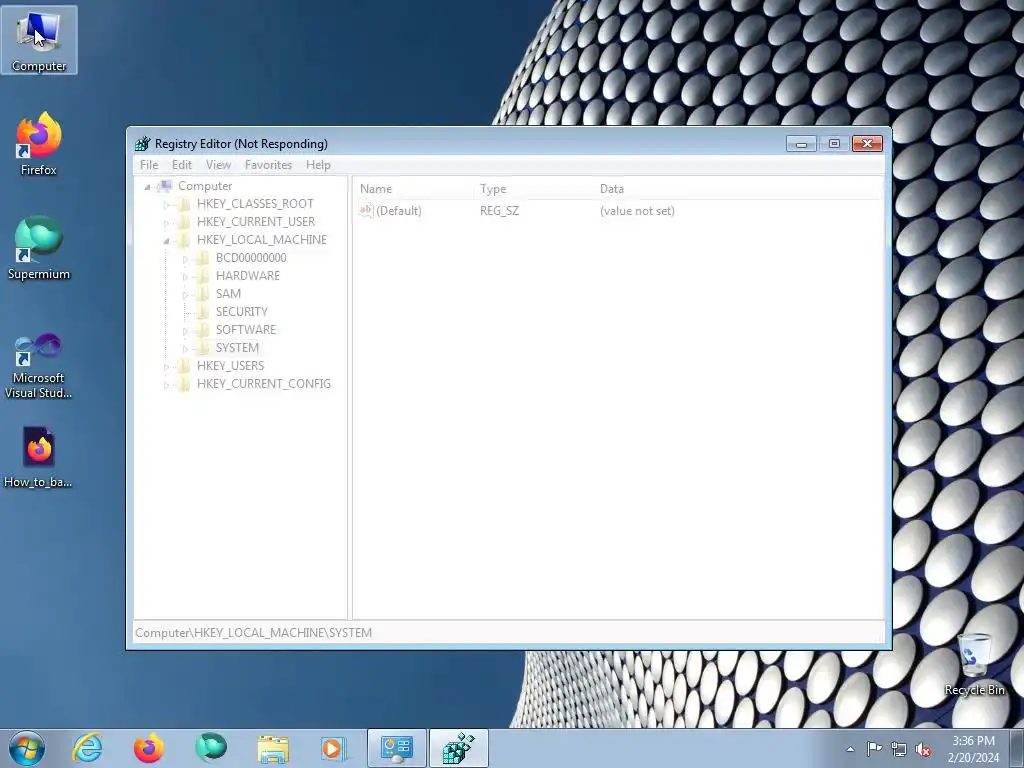Viewport: 1024px width, 768px height.
Task: Select the BCD00000000 key
Action: pos(251,258)
